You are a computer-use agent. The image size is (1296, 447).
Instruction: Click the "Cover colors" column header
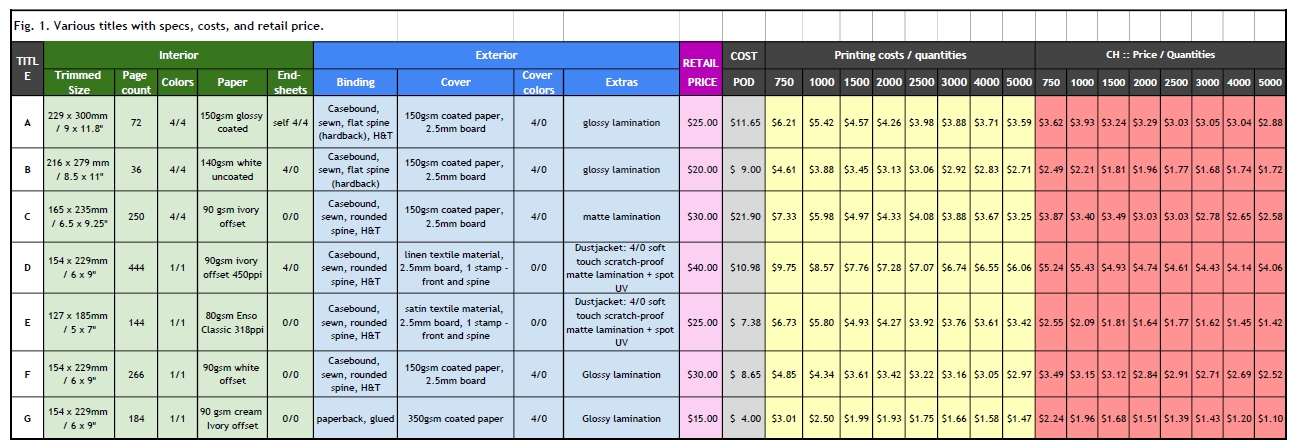click(x=538, y=82)
